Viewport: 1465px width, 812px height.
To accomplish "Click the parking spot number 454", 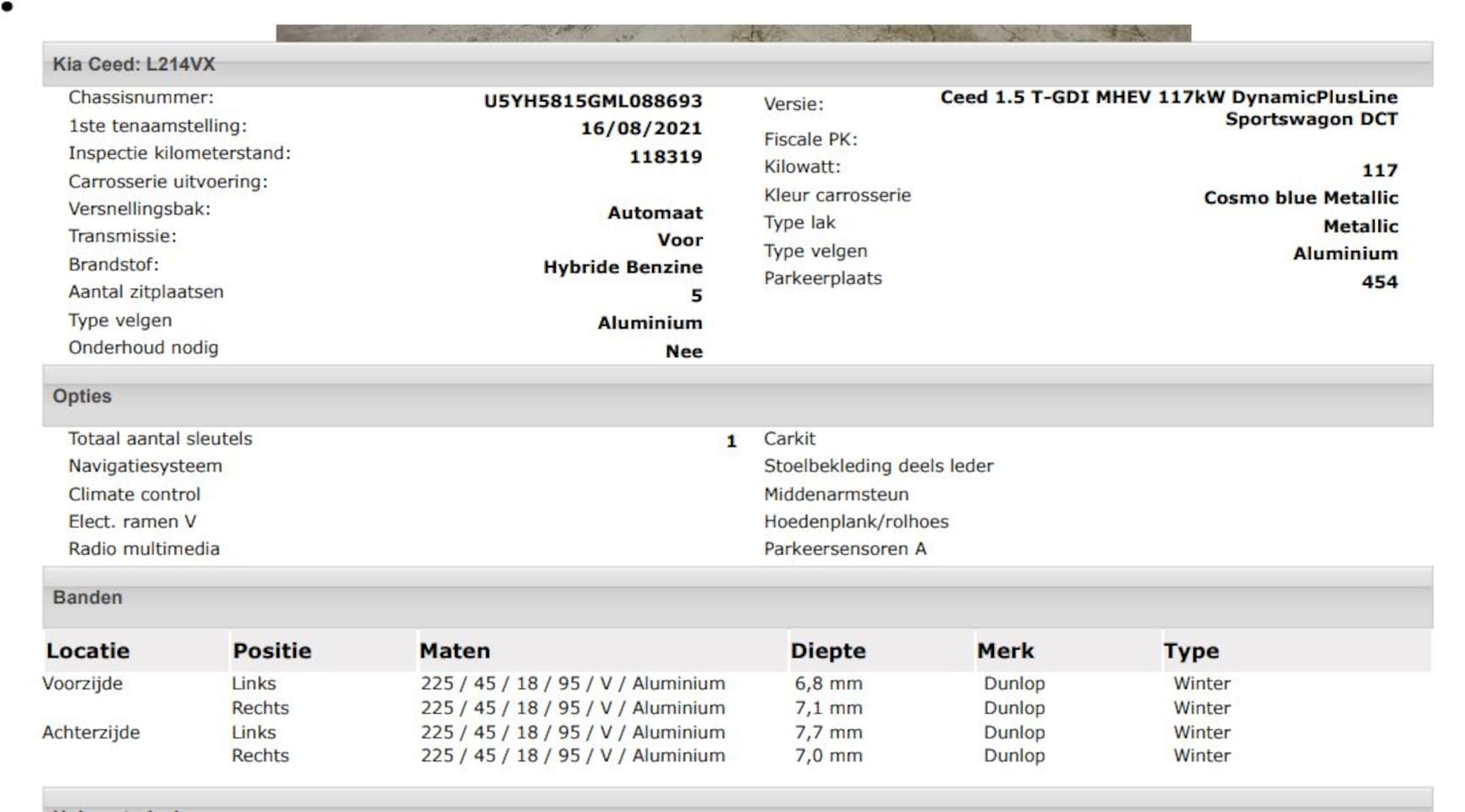I will [x=1379, y=282].
